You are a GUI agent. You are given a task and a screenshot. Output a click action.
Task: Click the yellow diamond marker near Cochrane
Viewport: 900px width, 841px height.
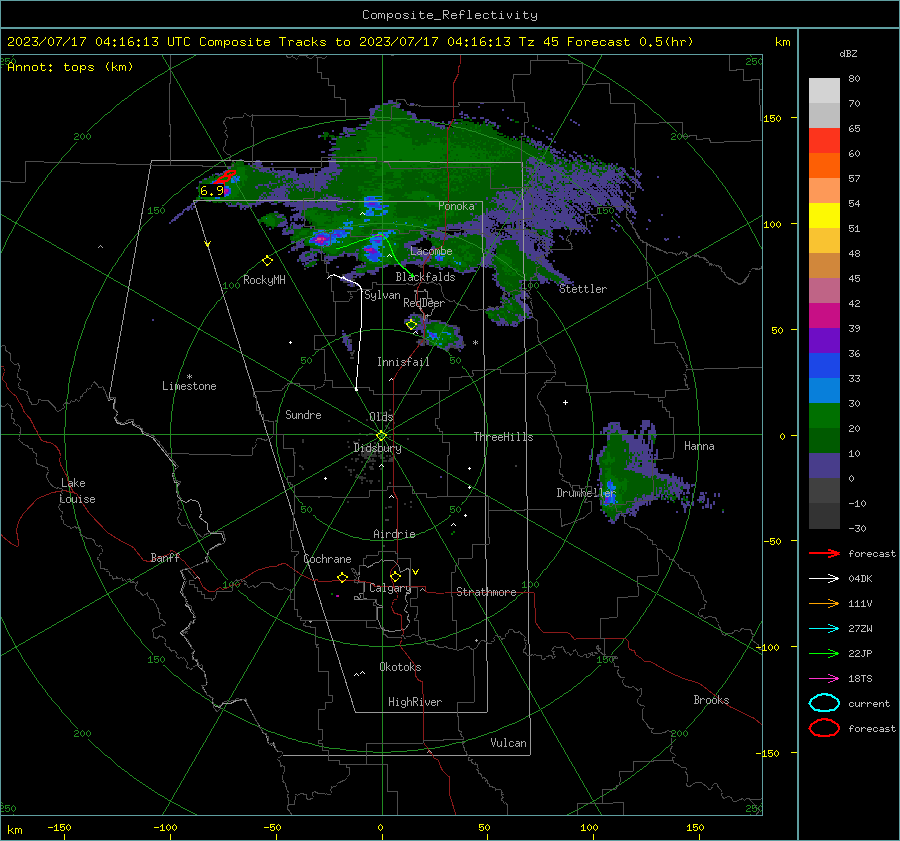(343, 577)
